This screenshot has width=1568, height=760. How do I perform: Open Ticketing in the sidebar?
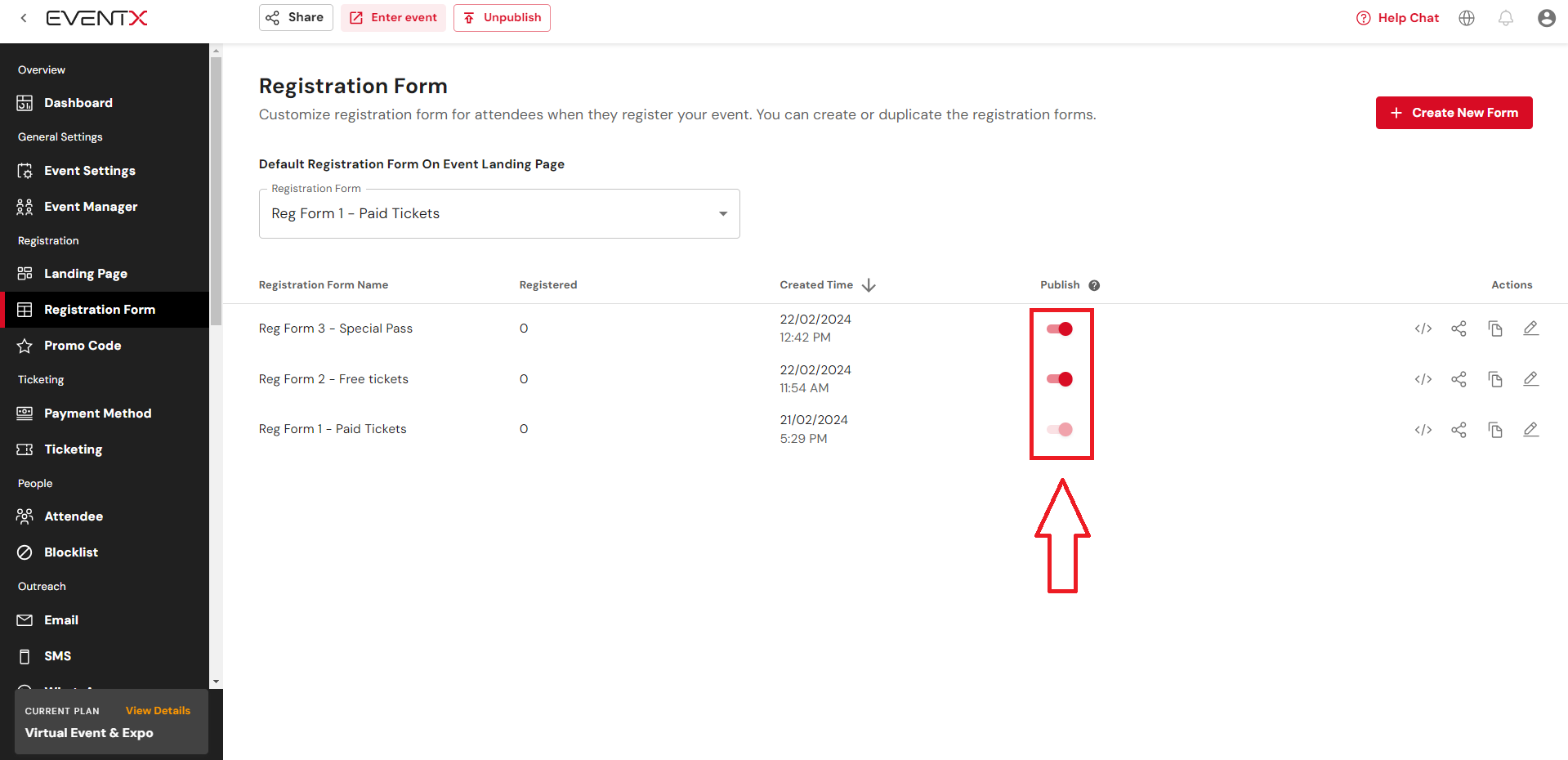coord(105,449)
